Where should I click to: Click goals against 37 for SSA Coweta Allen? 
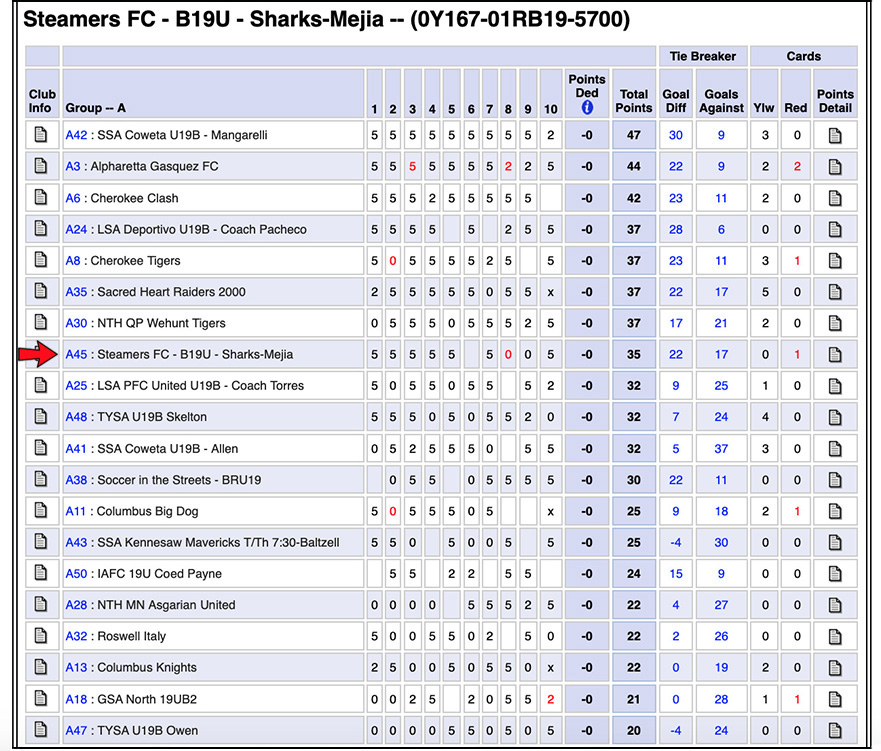click(721, 449)
